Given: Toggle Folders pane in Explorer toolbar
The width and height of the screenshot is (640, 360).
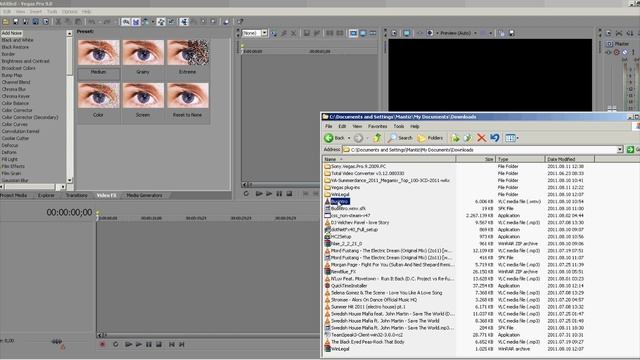Looking at the screenshot, I should (430, 138).
